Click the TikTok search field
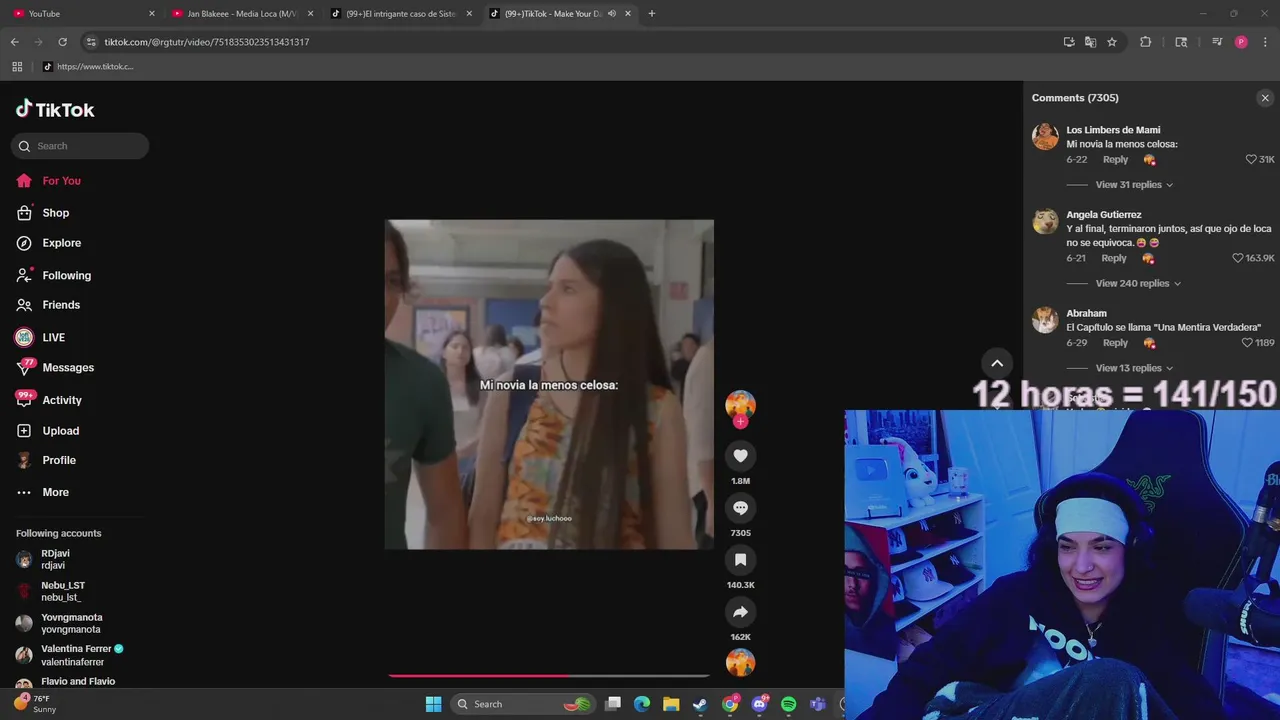This screenshot has height=720, width=1280. tap(80, 146)
